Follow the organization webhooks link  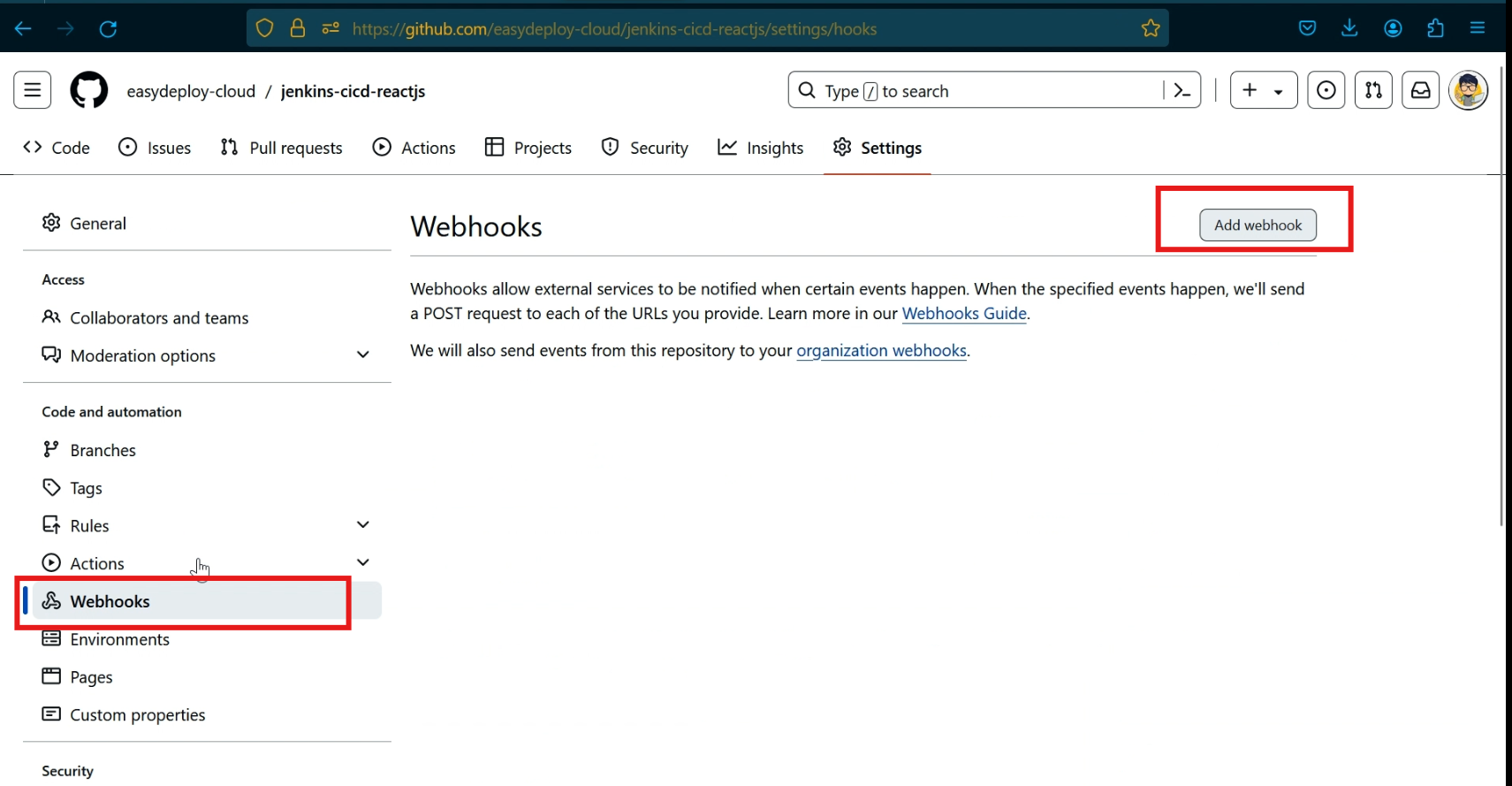881,351
